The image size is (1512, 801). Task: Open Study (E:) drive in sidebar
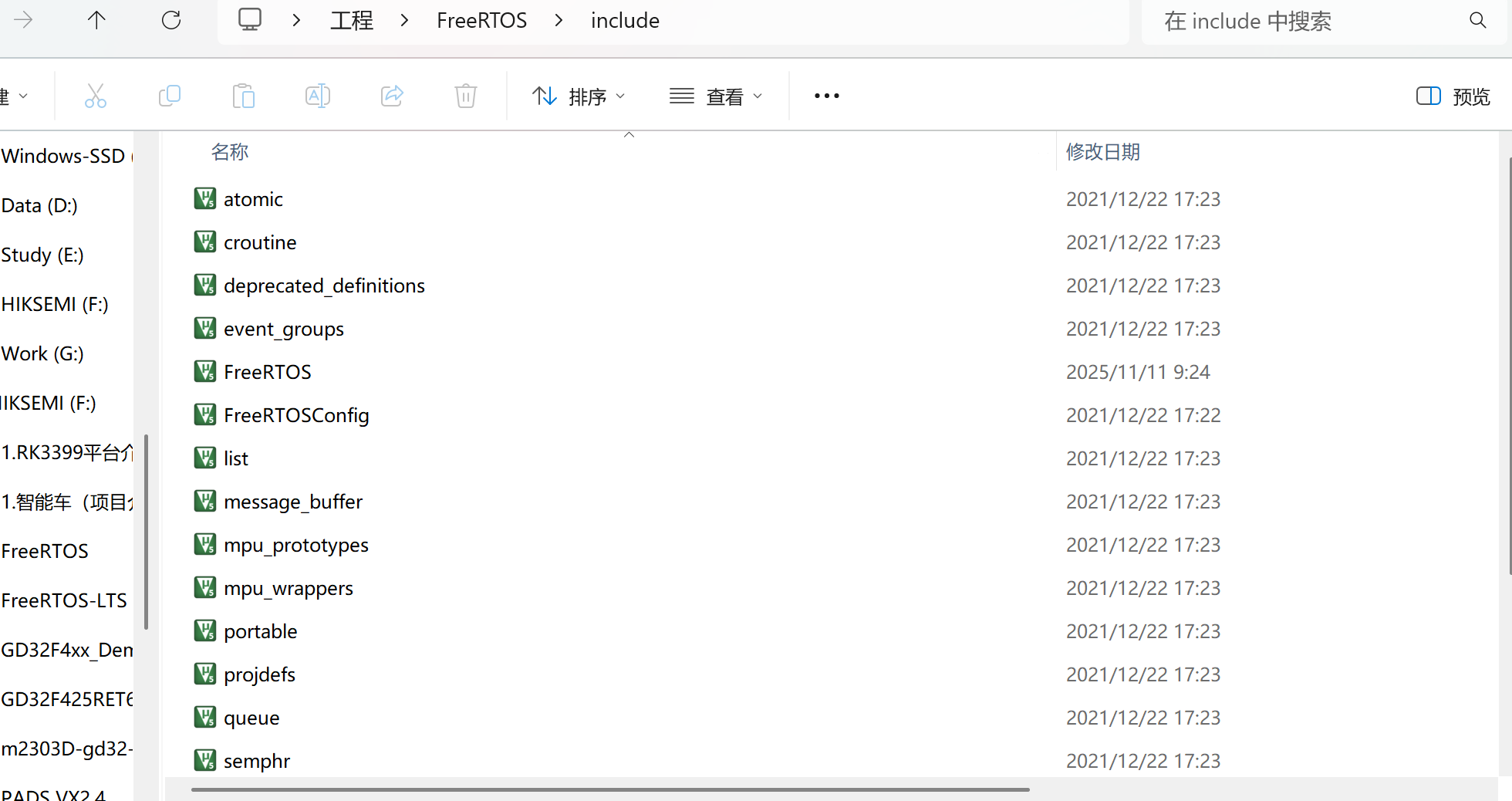click(x=42, y=255)
